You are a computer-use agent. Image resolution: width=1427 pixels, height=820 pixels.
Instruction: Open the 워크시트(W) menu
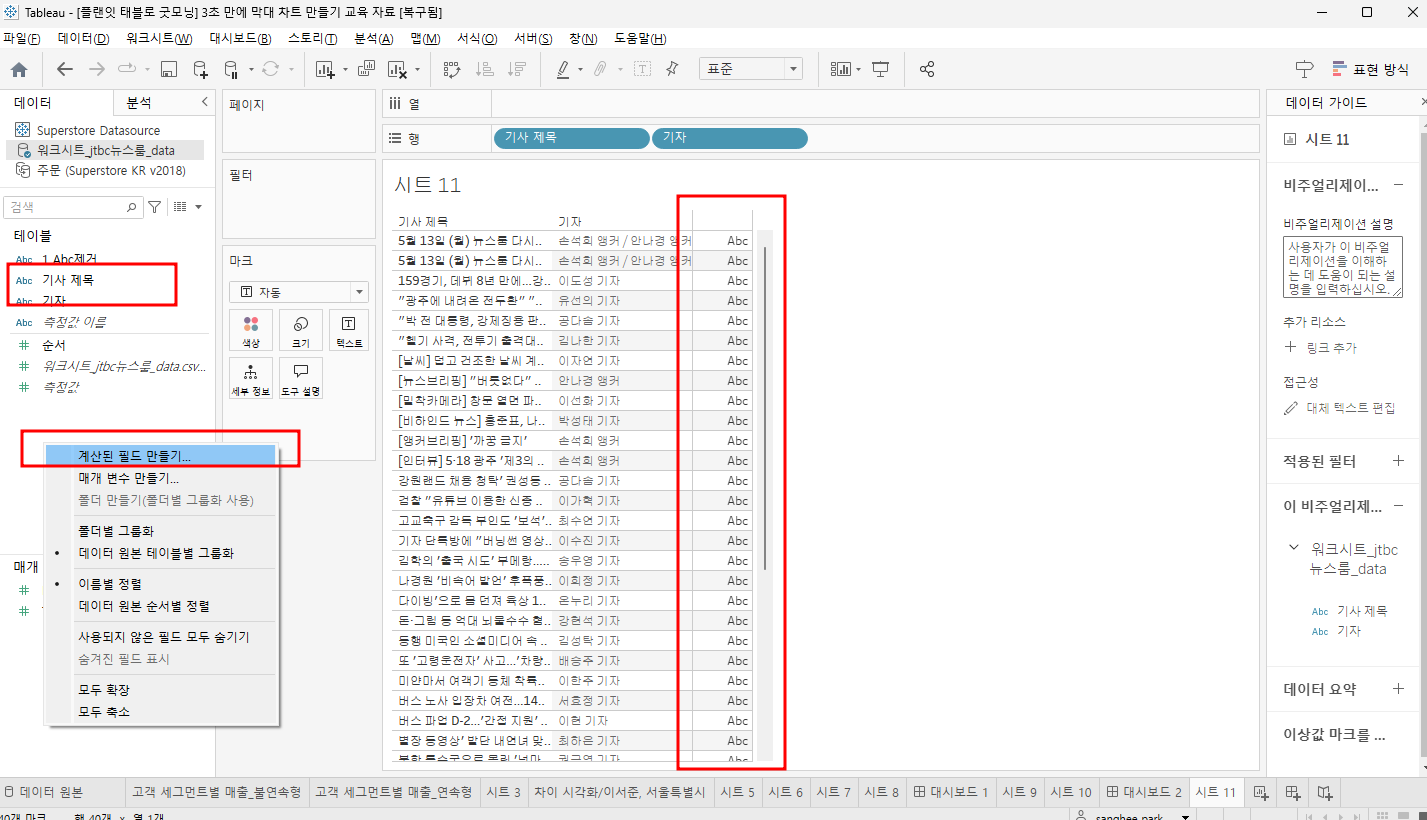(159, 38)
